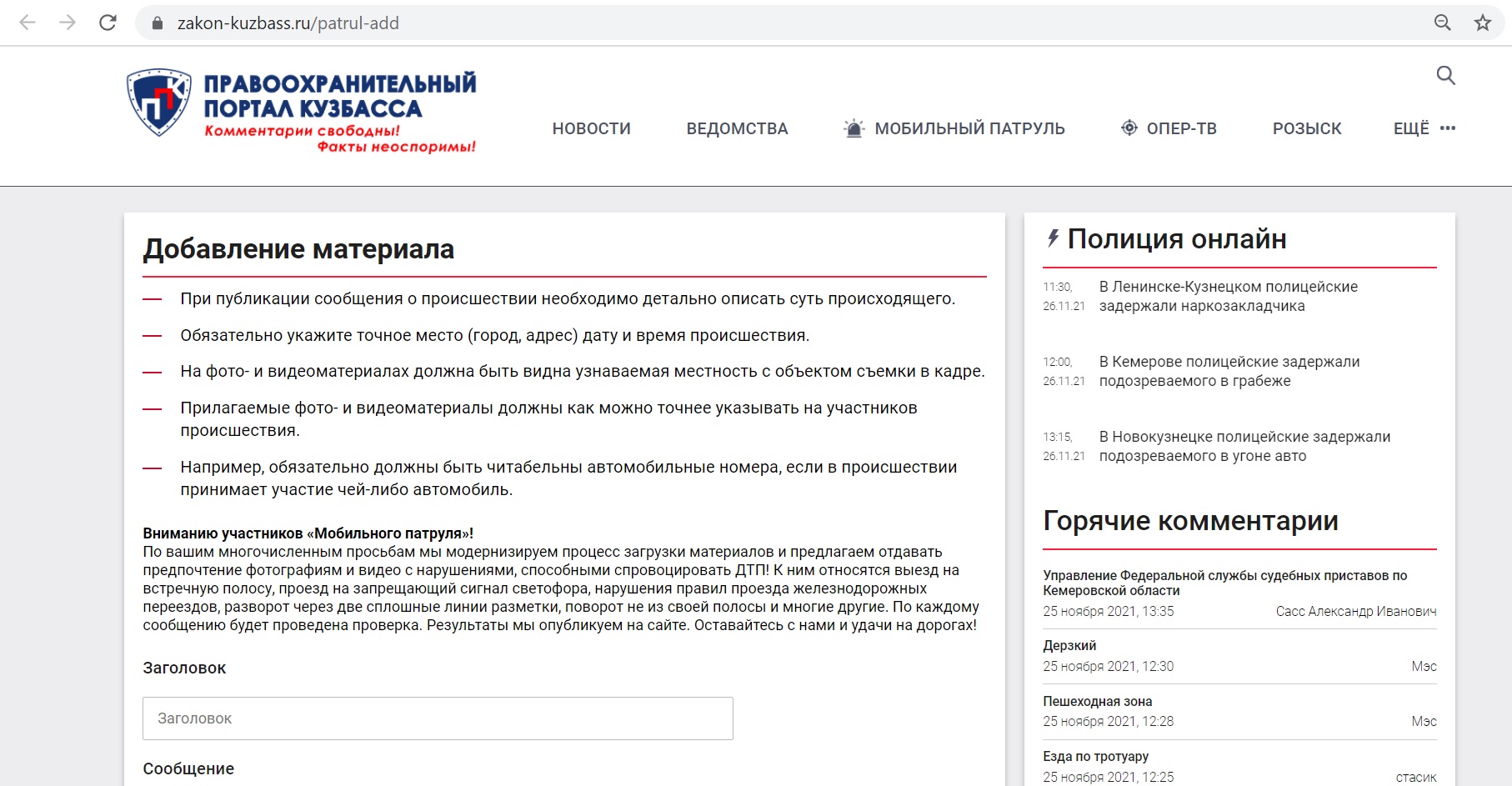This screenshot has height=786, width=1512.
Task: Click the time 11:30, 26.11.21 news entry
Action: click(1064, 296)
